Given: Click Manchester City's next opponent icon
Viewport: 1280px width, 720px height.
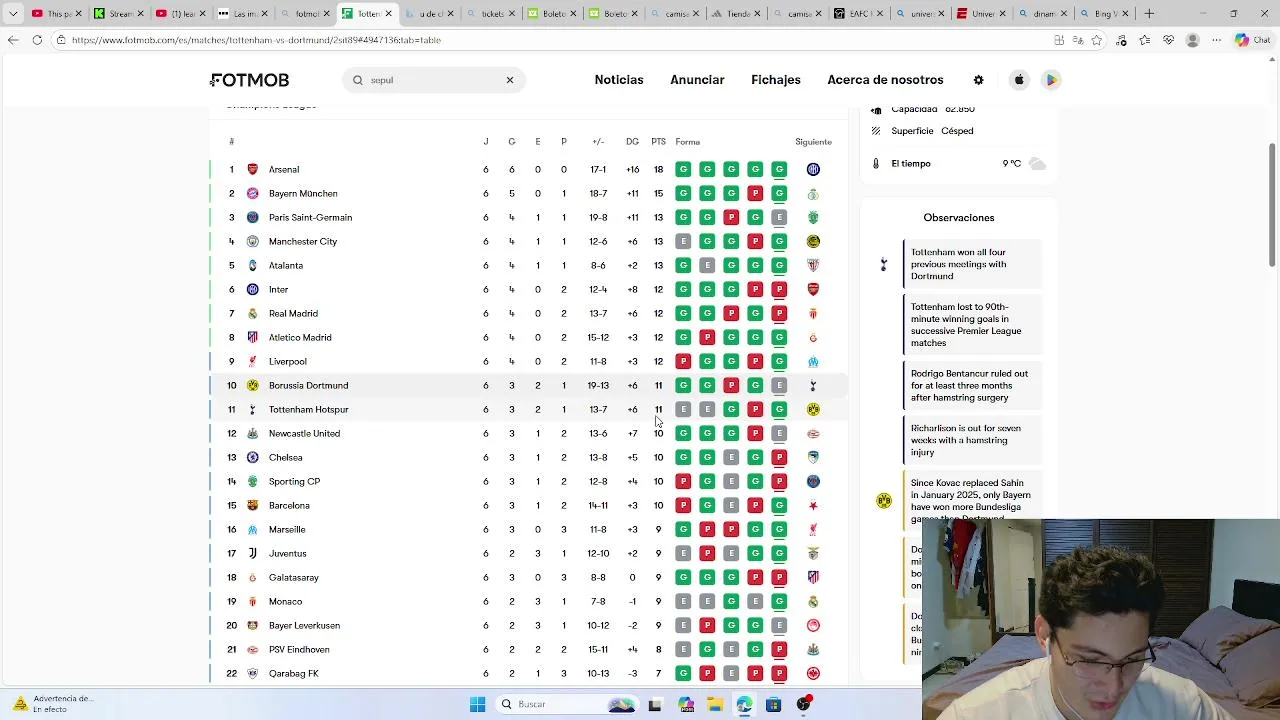Looking at the screenshot, I should tap(813, 241).
